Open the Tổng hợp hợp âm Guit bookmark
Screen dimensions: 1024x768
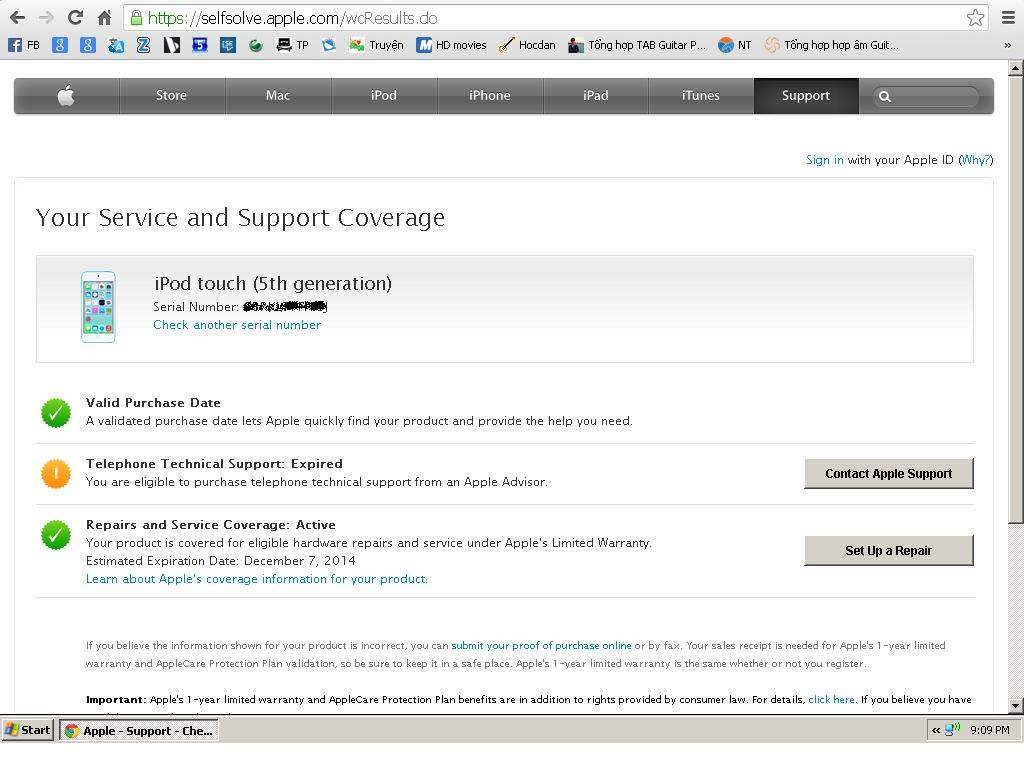tap(832, 45)
